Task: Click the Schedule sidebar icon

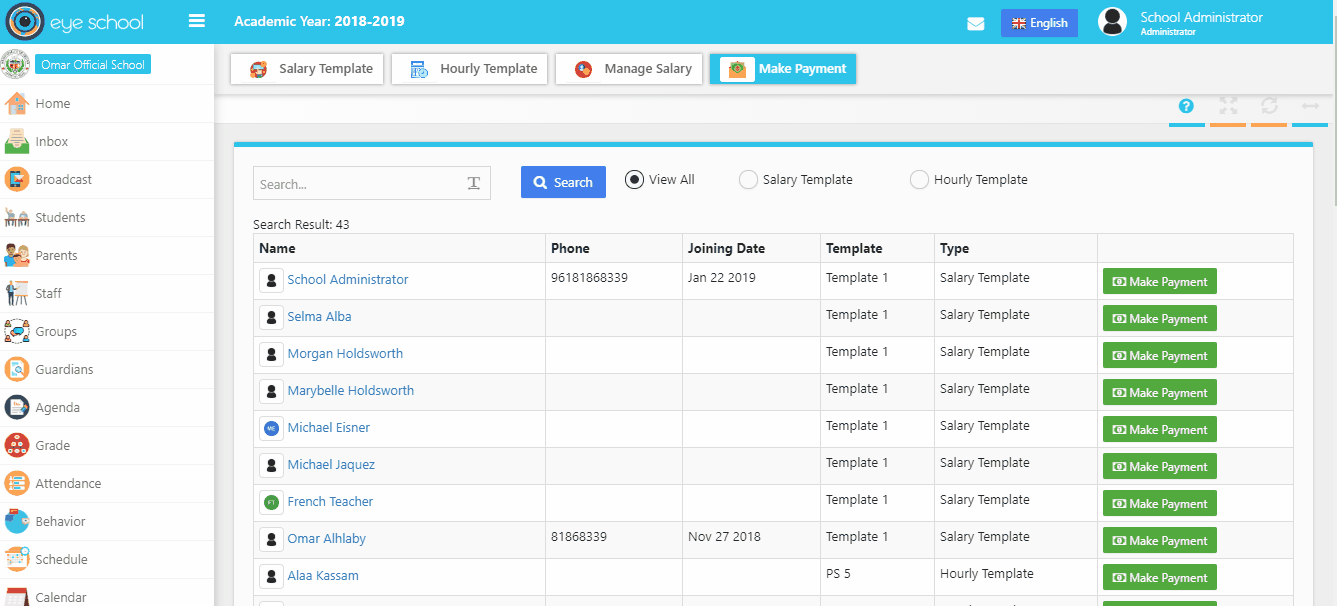Action: [x=16, y=559]
